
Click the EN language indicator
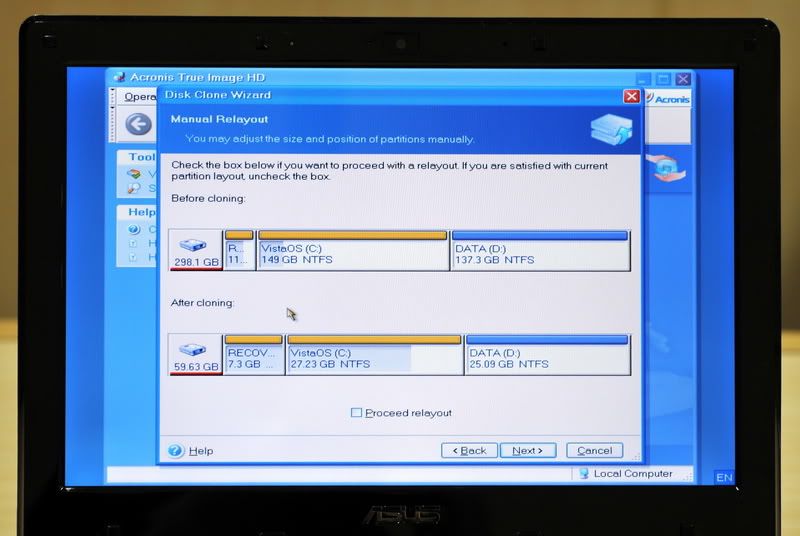724,477
